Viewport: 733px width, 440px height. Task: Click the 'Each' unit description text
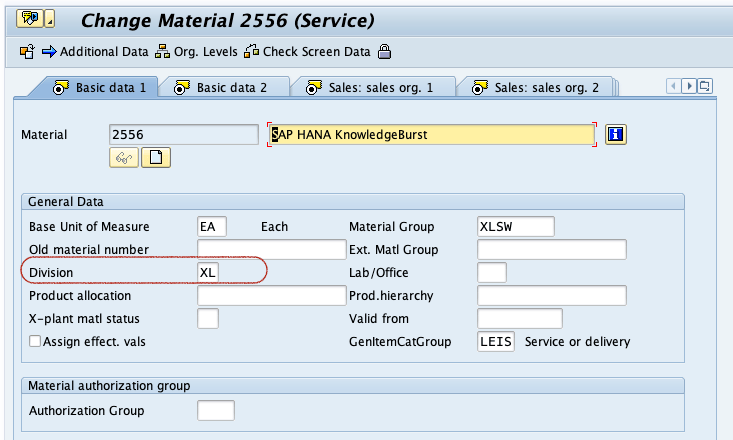pos(274,227)
